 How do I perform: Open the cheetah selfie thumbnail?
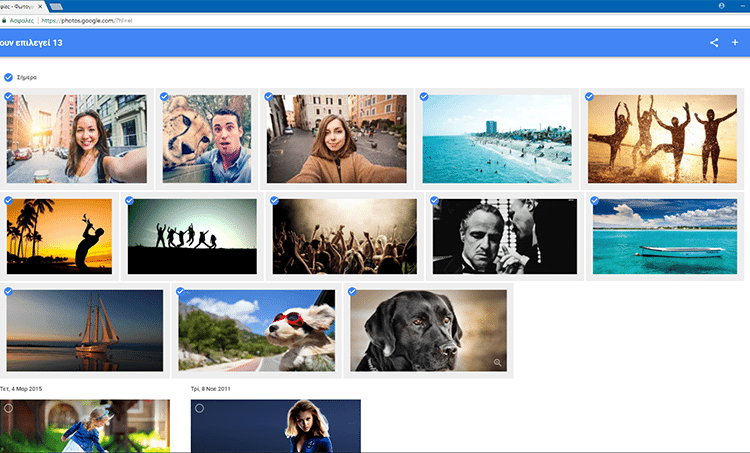tap(207, 139)
